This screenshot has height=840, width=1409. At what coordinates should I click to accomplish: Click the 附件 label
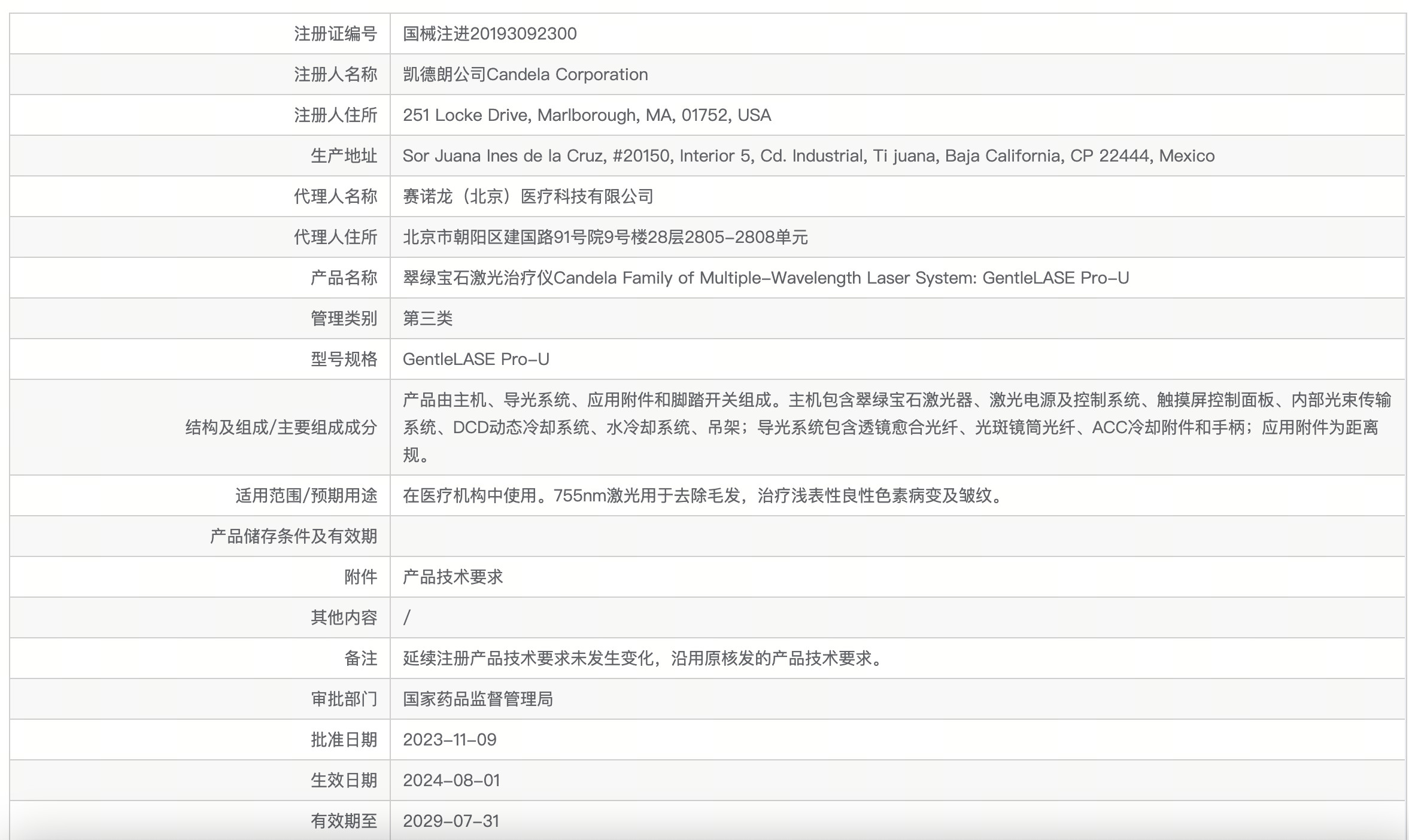click(360, 577)
